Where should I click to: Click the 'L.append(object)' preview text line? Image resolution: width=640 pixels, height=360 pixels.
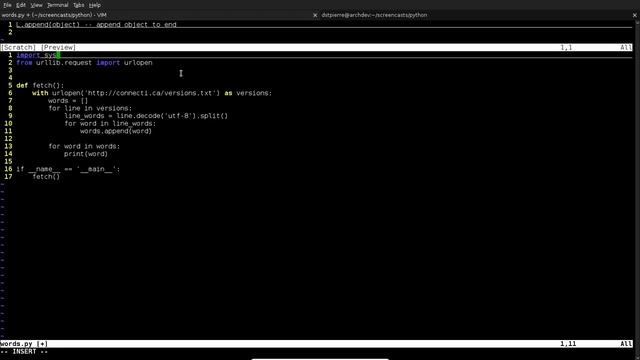tap(96, 24)
